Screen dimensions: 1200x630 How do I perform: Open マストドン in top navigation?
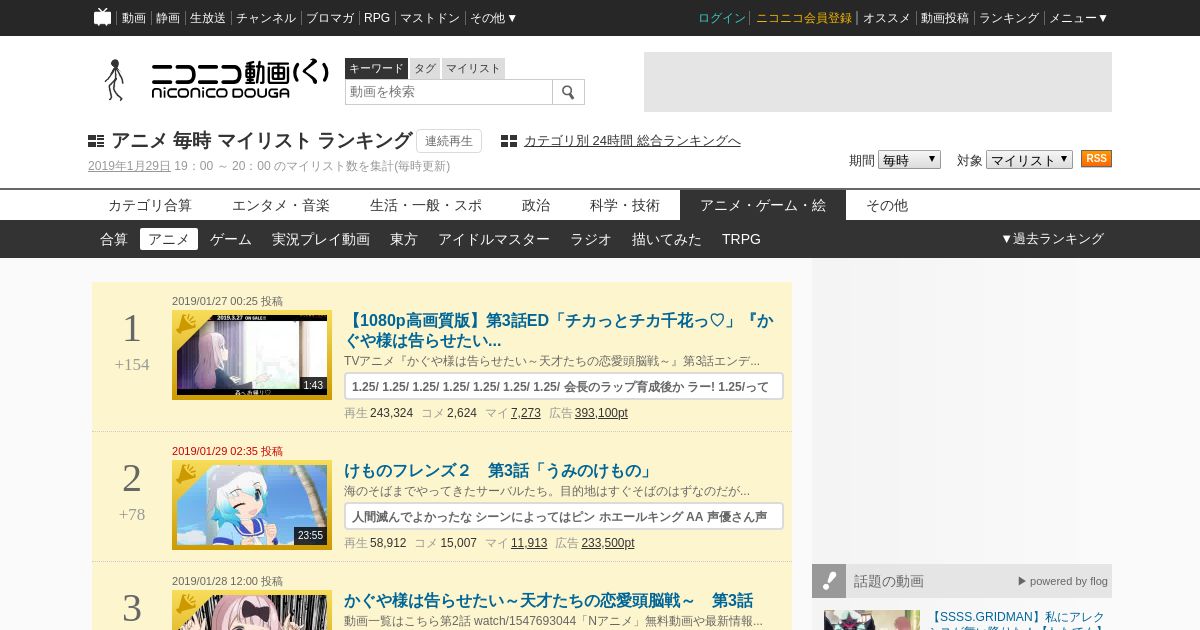point(430,18)
